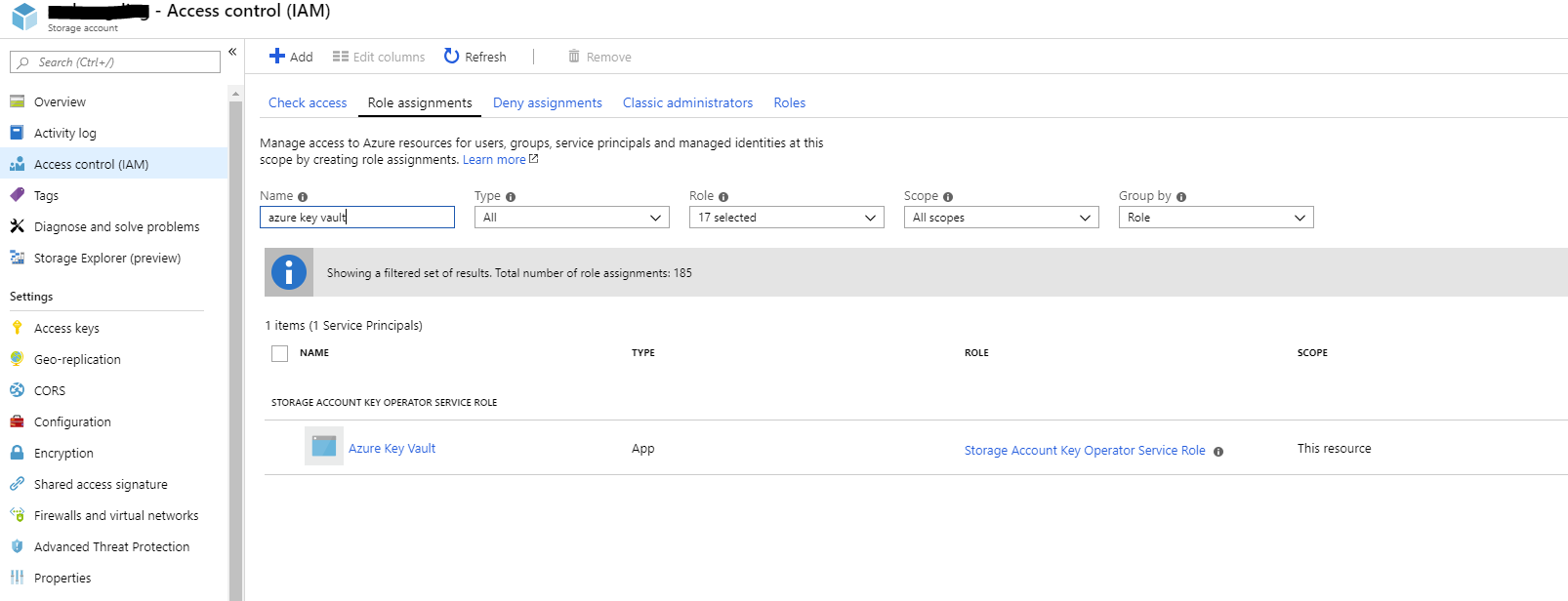Open the Group by dropdown
Image resolution: width=1568 pixels, height=601 pixels.
pyautogui.click(x=1216, y=218)
